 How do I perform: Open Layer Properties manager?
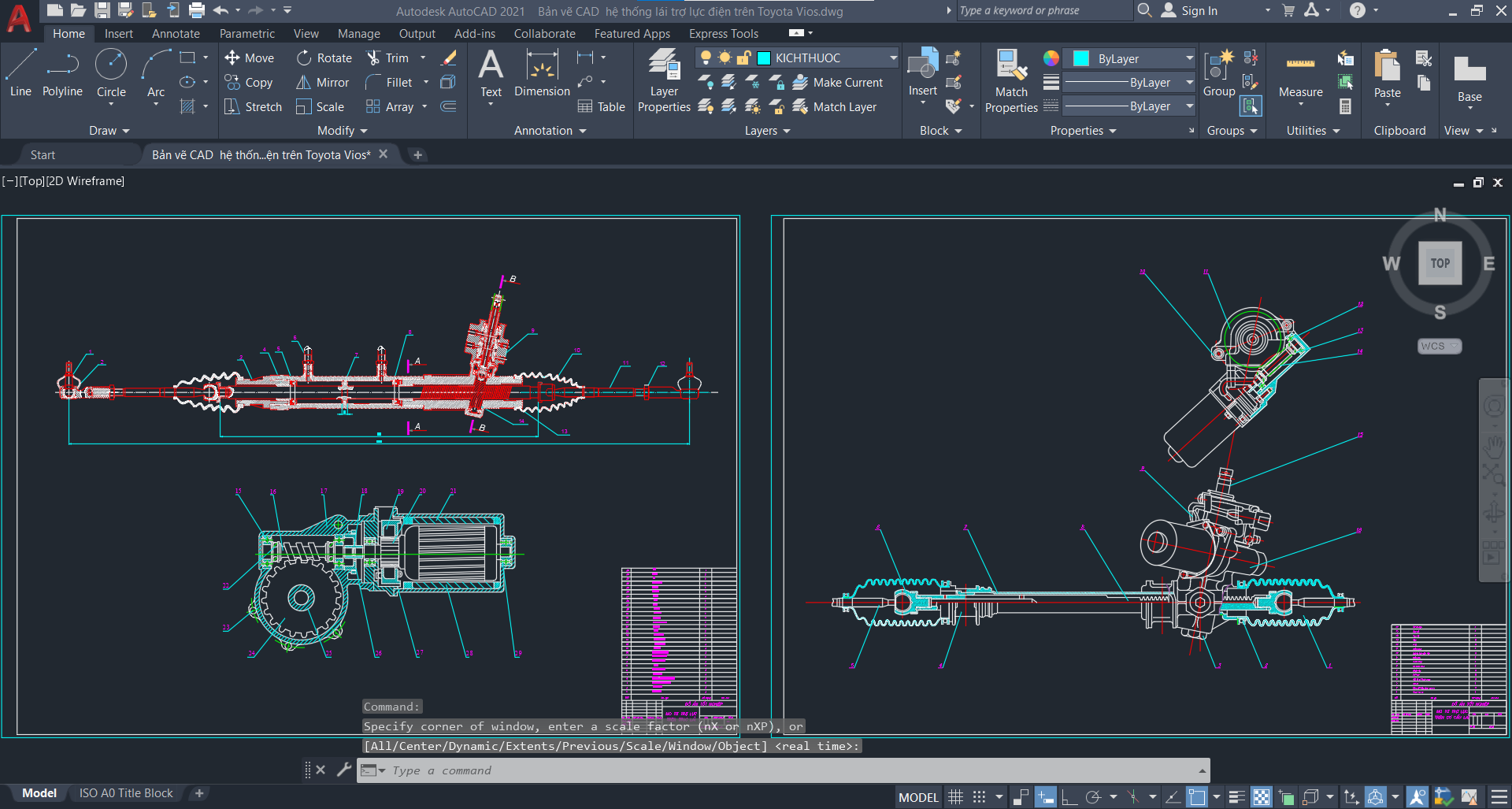pyautogui.click(x=664, y=80)
